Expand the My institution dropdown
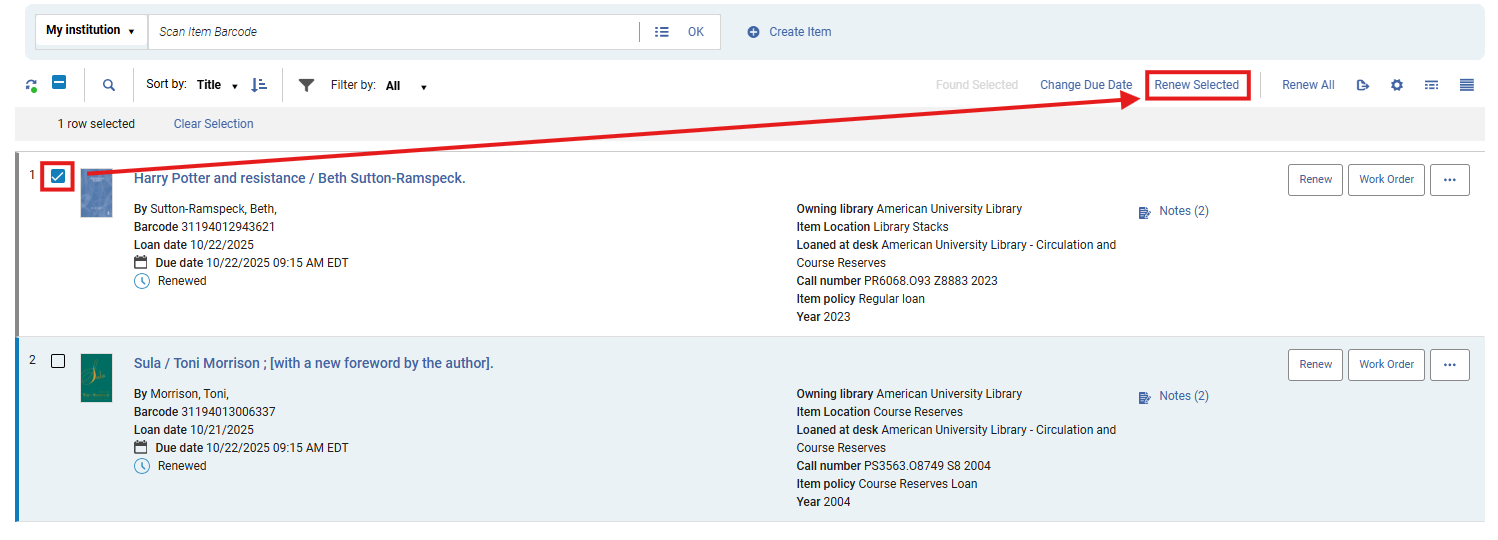This screenshot has width=1498, height=540. pyautogui.click(x=90, y=31)
